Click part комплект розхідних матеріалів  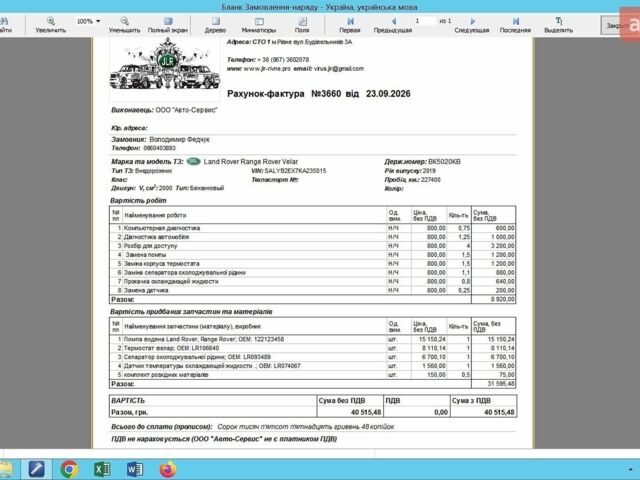click(x=313, y=375)
